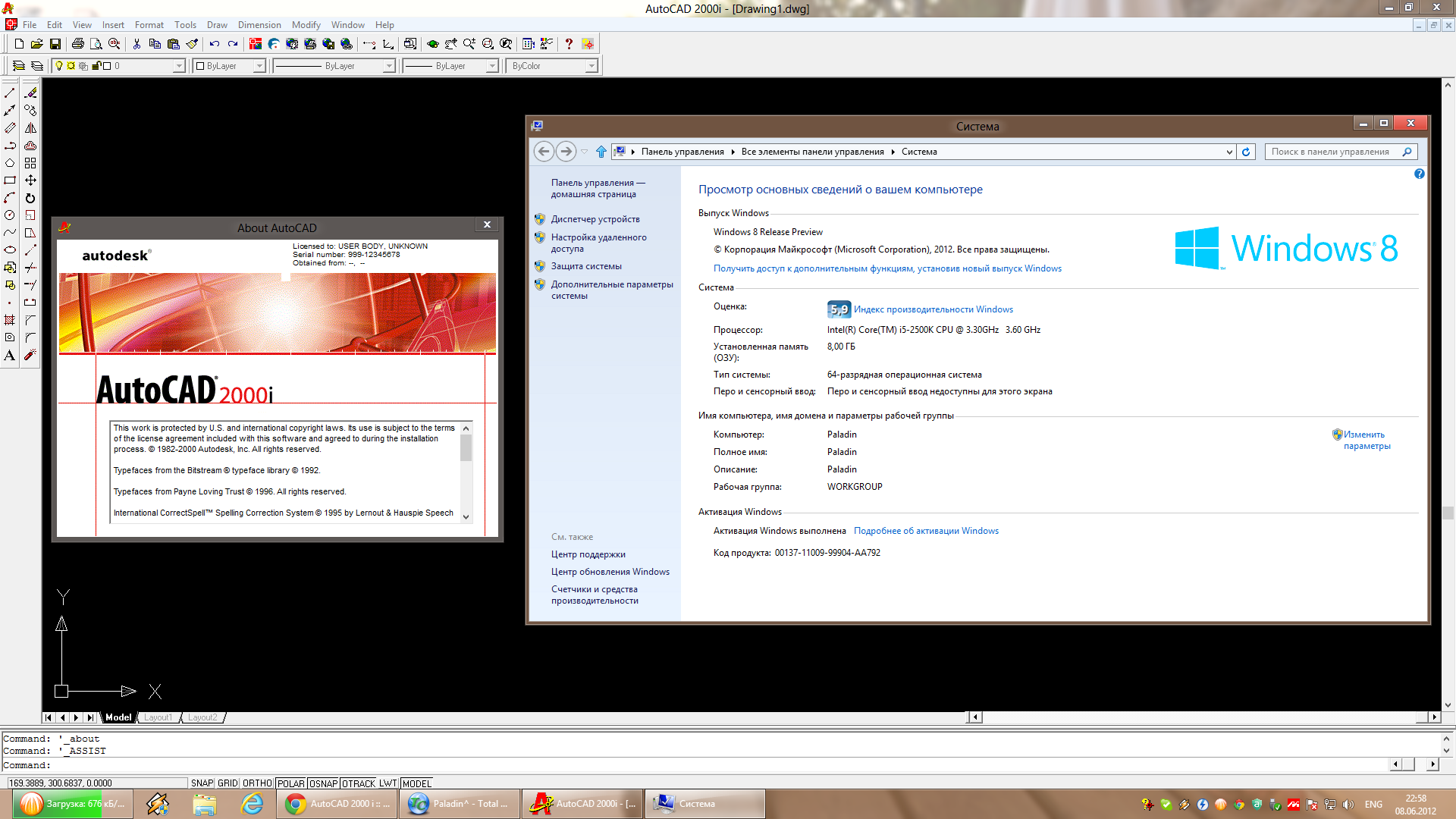Click the Redo arrow icon
1456x819 pixels.
tap(233, 44)
